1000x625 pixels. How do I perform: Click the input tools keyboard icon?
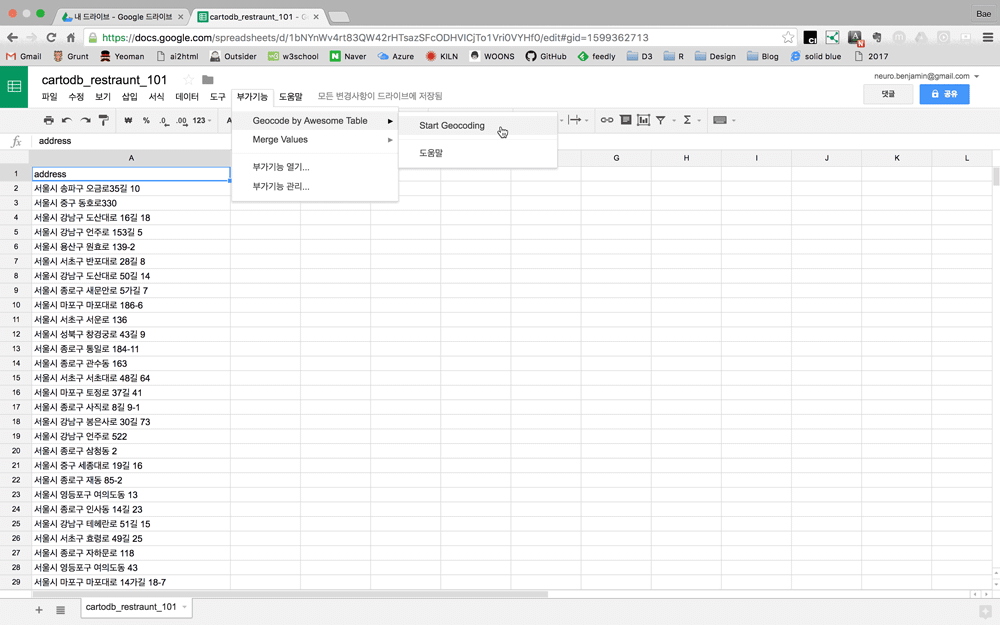(x=720, y=120)
